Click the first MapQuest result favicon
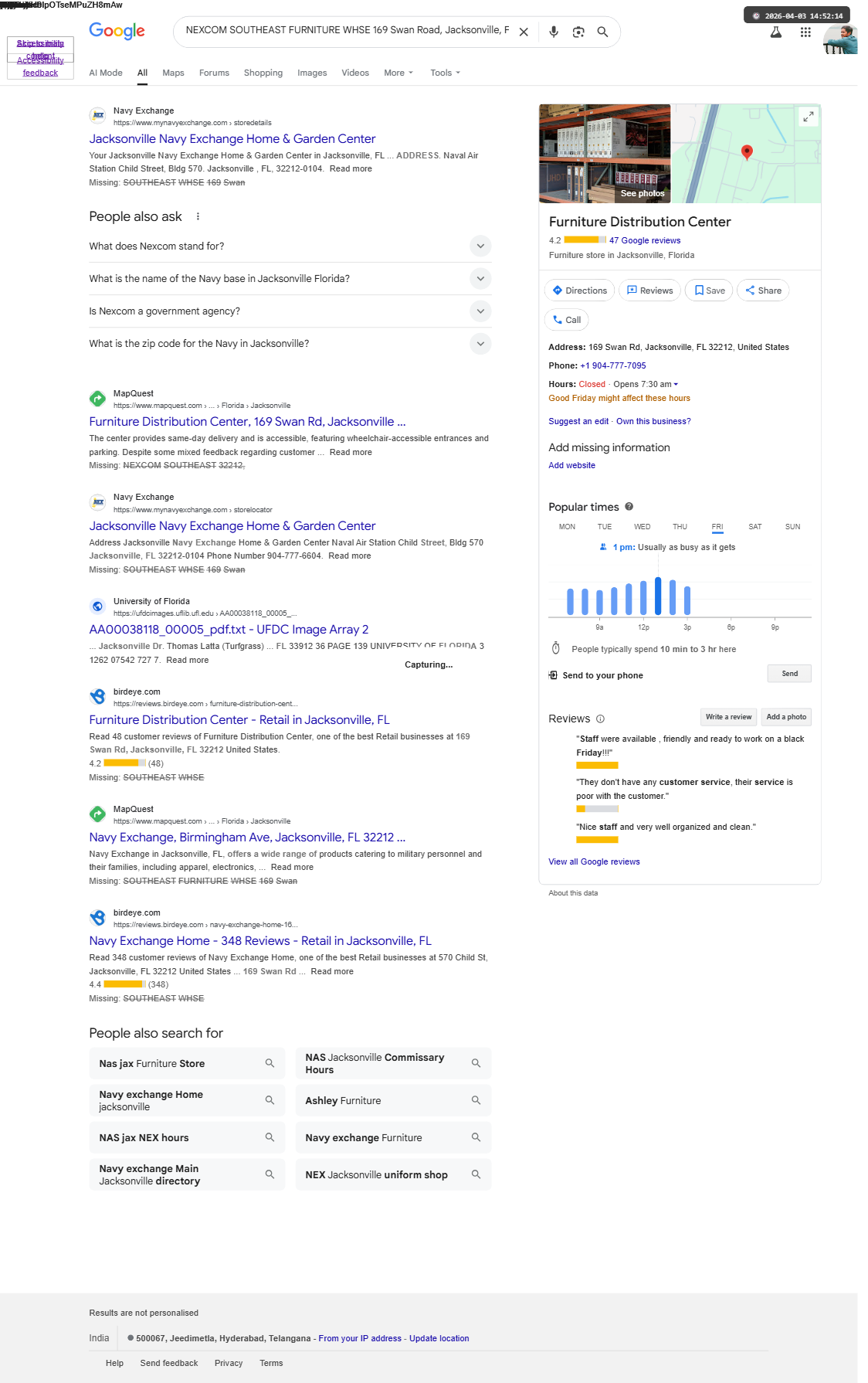 click(x=97, y=399)
